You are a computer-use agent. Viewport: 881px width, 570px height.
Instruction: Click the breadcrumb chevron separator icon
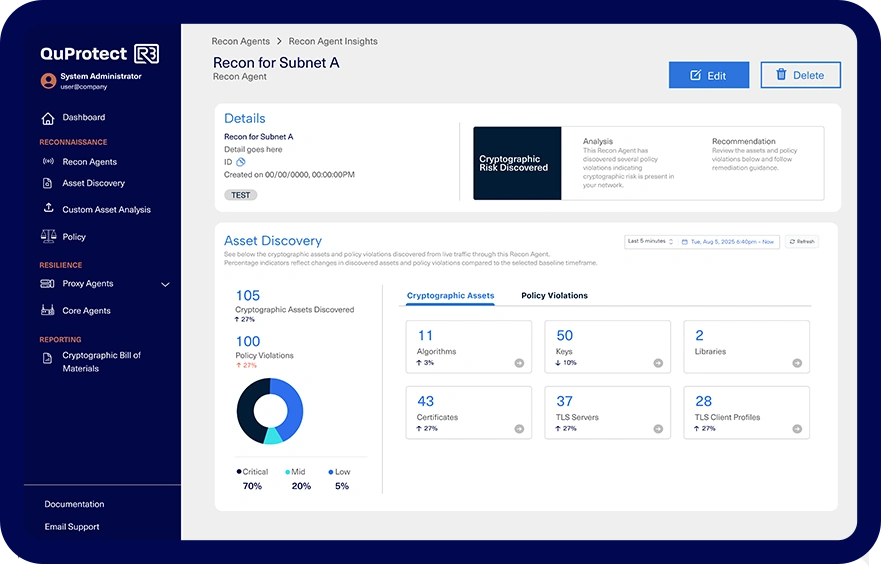pyautogui.click(x=279, y=41)
